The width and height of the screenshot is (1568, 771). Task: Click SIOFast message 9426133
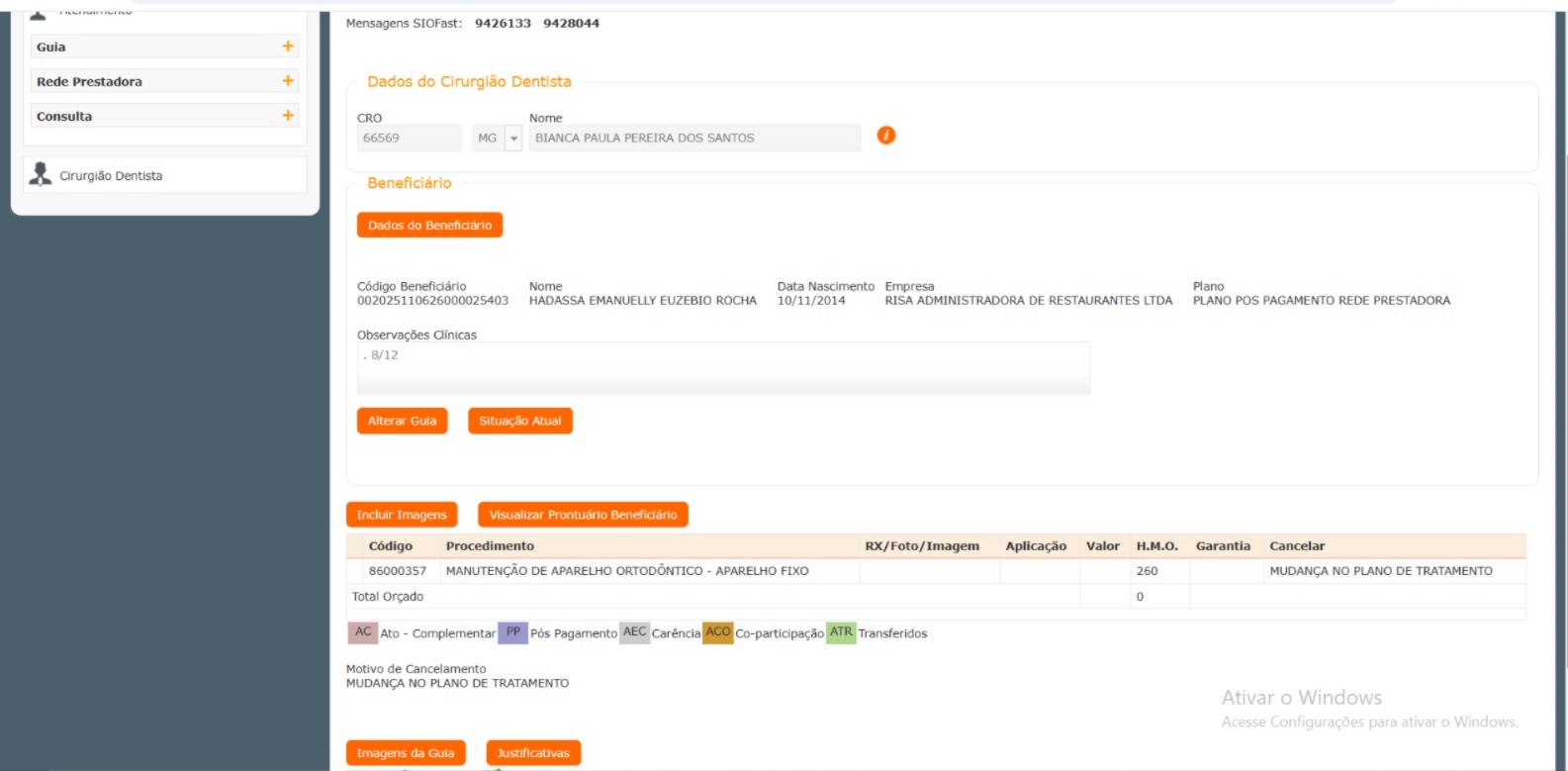(503, 24)
